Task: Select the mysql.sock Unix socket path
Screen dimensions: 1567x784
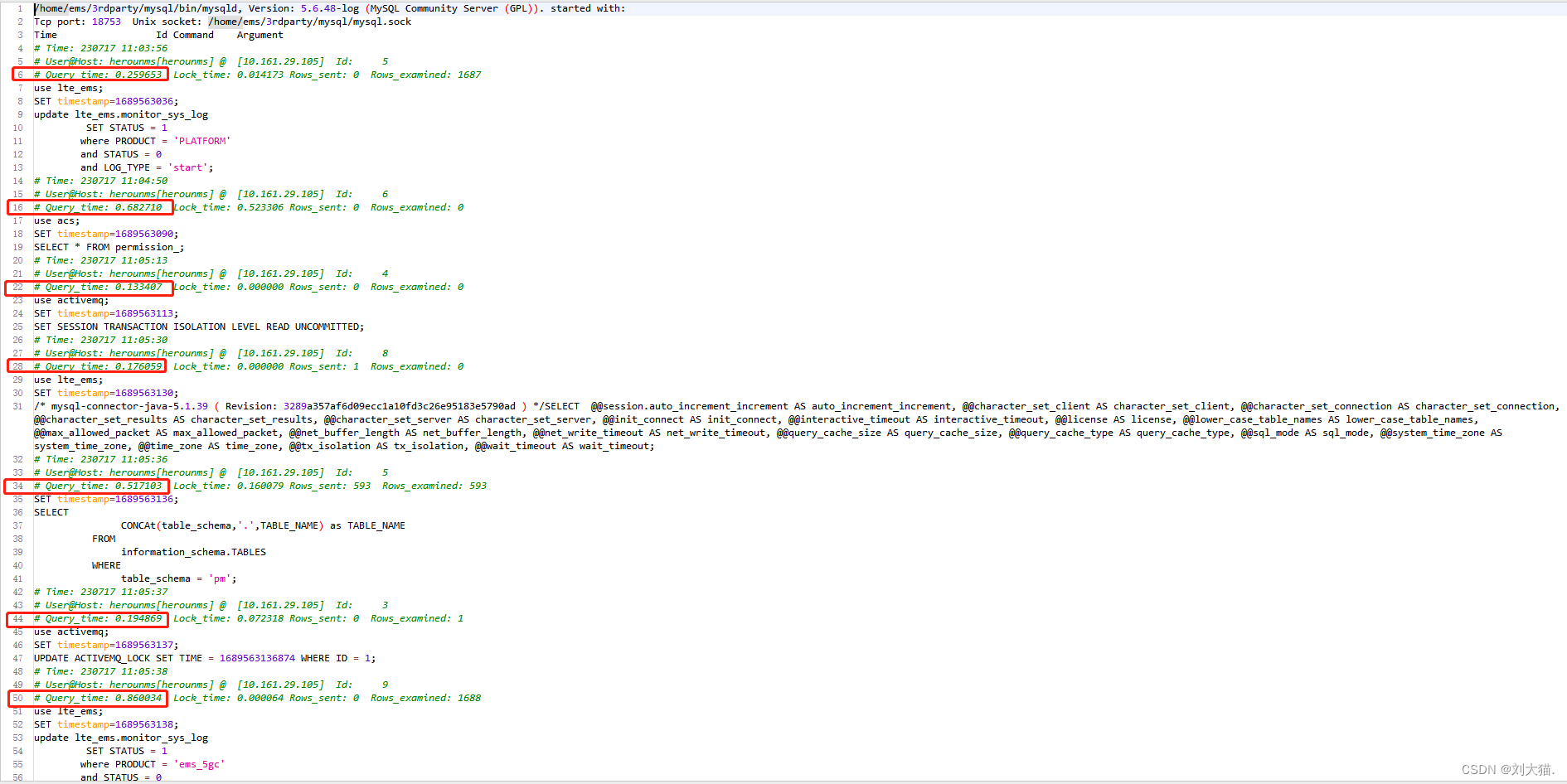Action: click(309, 22)
